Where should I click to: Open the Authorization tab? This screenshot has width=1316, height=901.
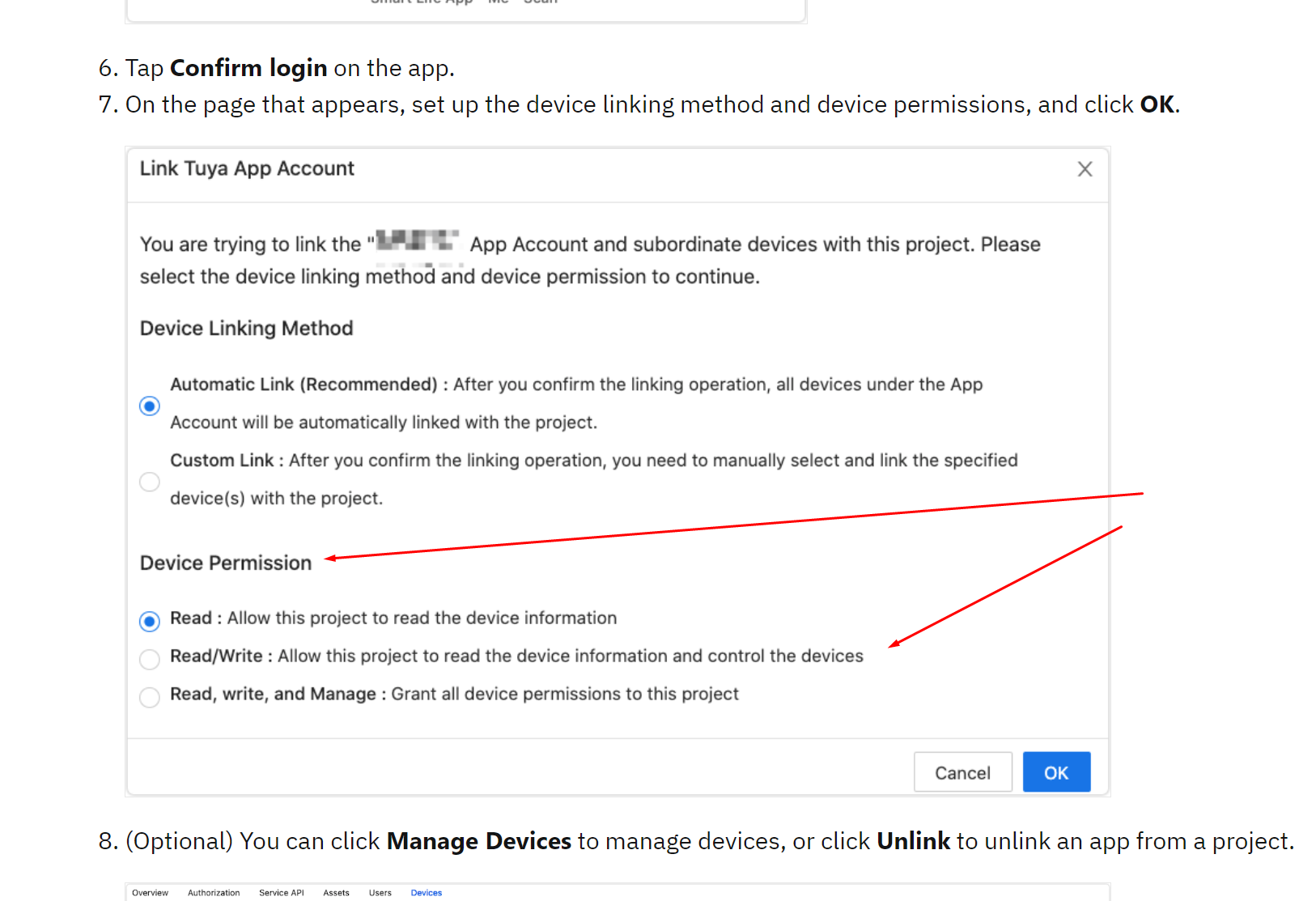214,893
